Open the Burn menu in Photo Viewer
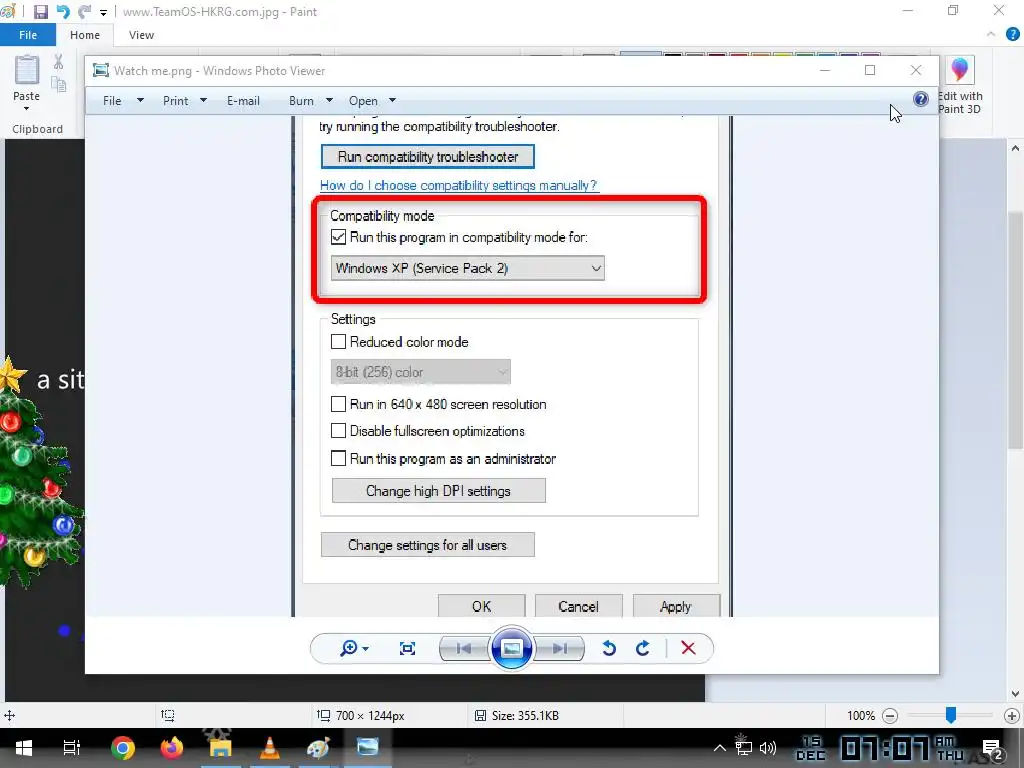 click(301, 101)
